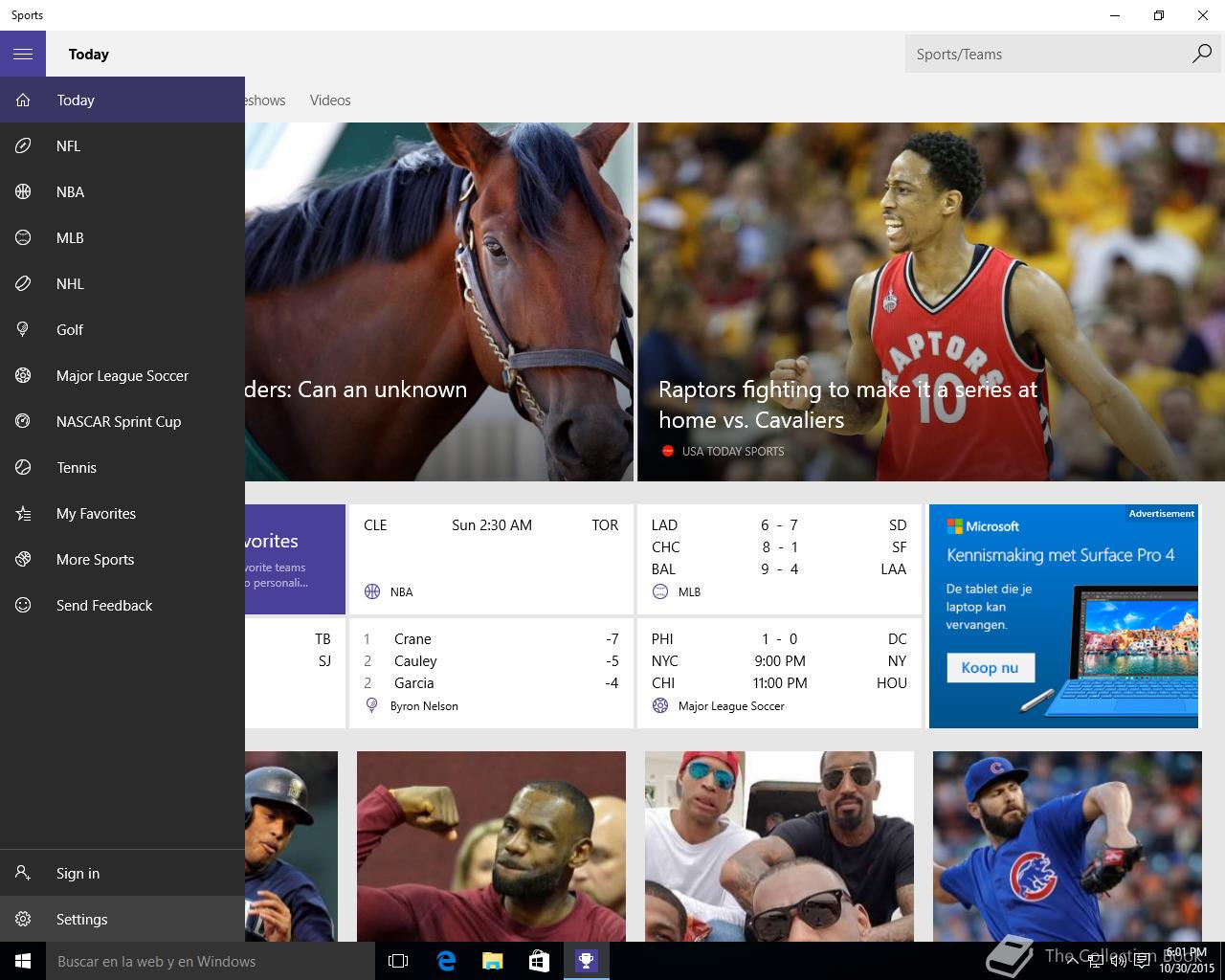Open NASCAR Sprint Cup section

pos(122,421)
